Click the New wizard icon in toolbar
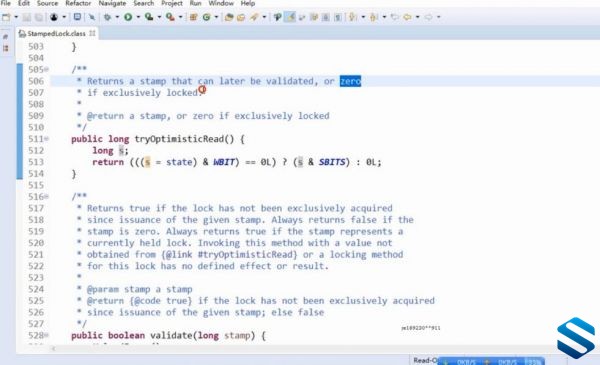 click(6, 17)
